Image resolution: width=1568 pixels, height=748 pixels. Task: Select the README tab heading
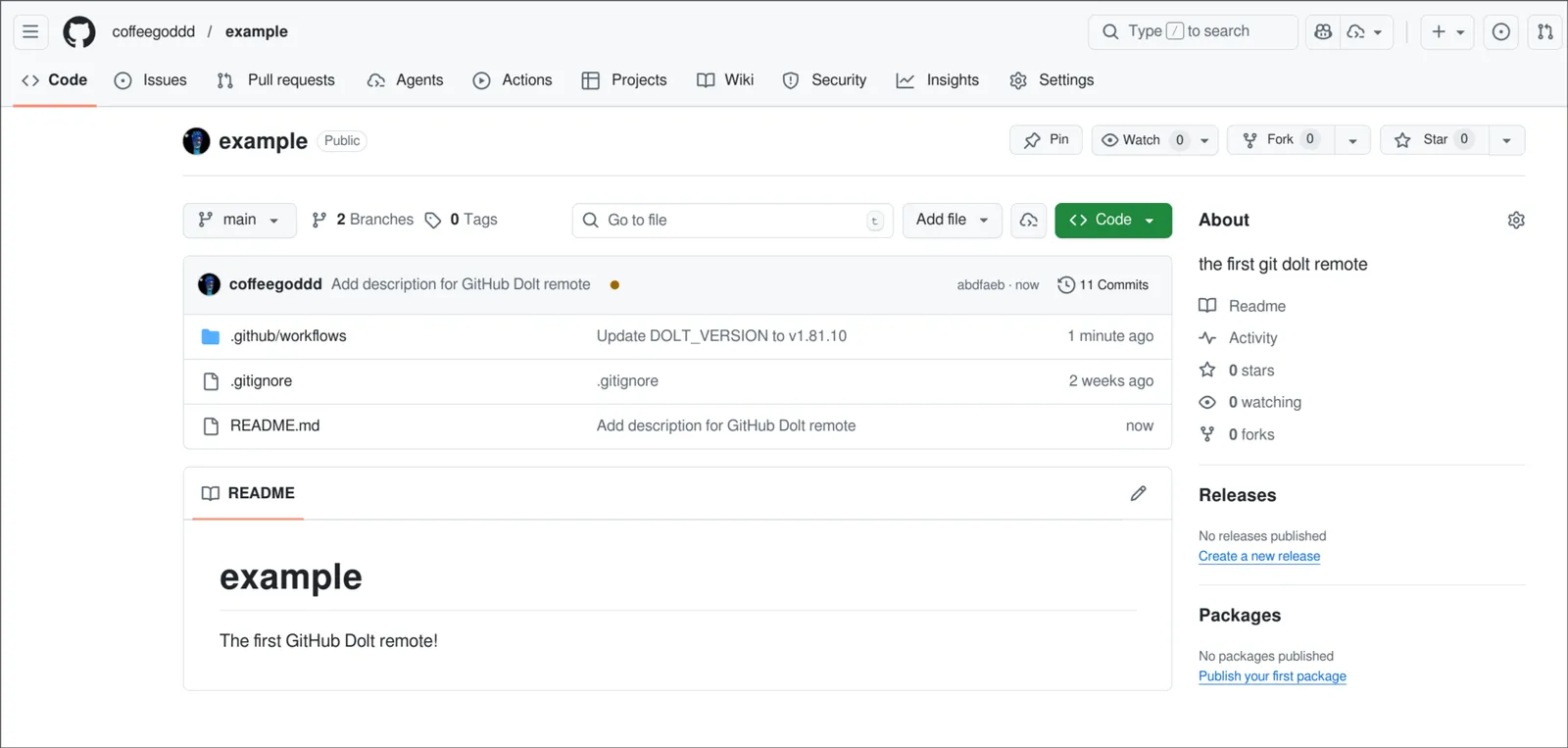tap(248, 493)
